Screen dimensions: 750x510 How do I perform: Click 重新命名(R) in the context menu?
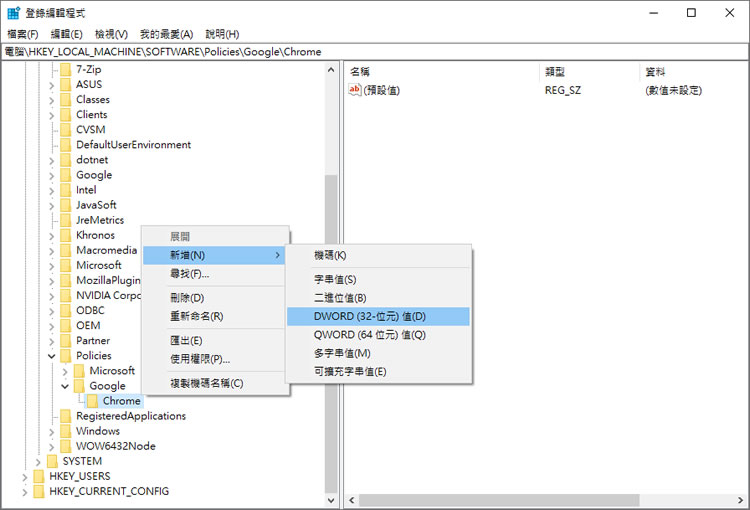214,317
